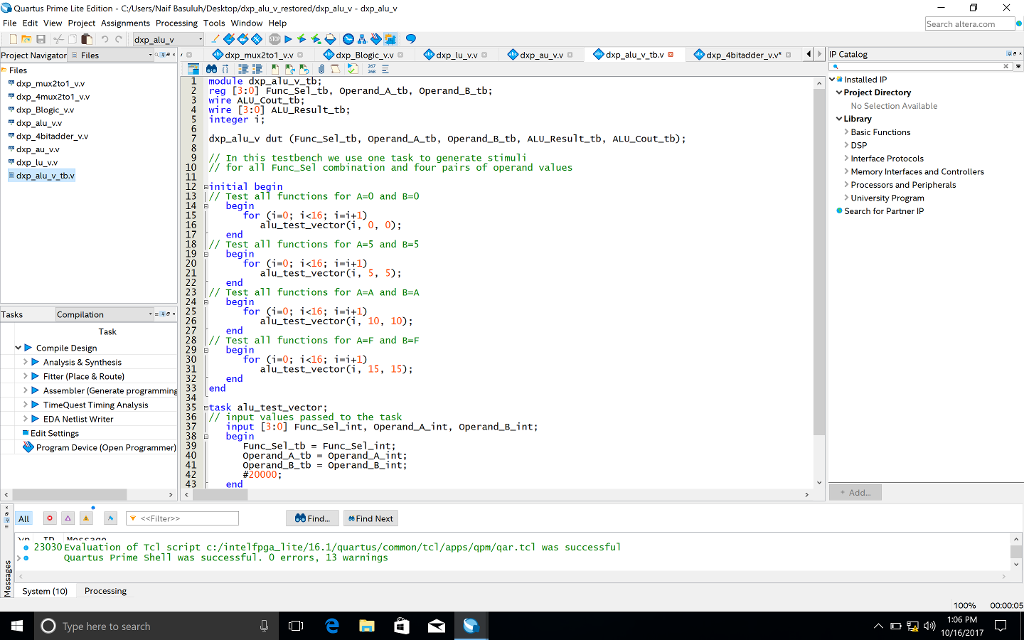Toggle the info flag message filter
This screenshot has width=1024, height=640.
(110, 519)
